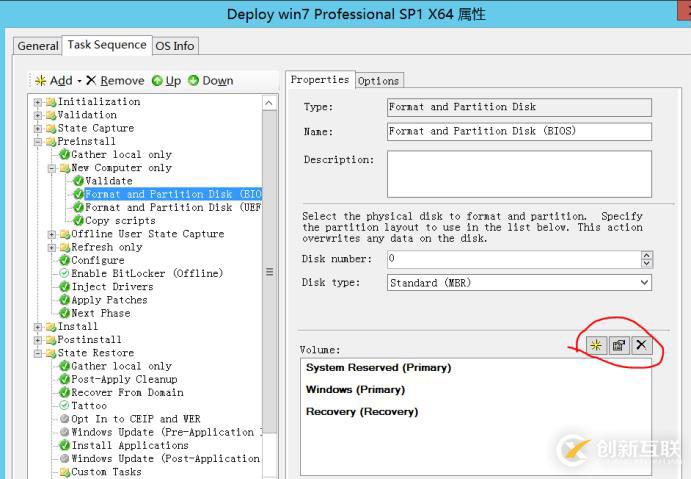Select Gather local only under Preinstall
Screen dimensions: 691x479
(x=121, y=155)
